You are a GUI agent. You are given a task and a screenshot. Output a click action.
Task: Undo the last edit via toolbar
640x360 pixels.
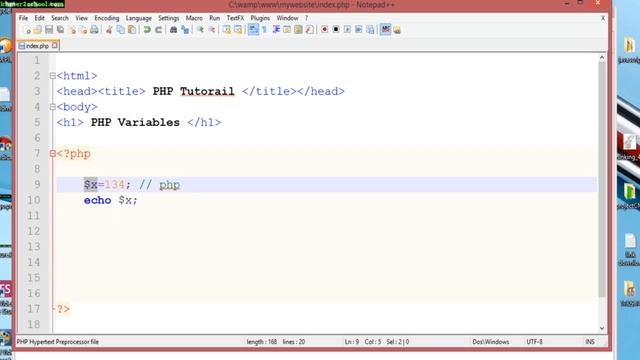pyautogui.click(x=147, y=30)
